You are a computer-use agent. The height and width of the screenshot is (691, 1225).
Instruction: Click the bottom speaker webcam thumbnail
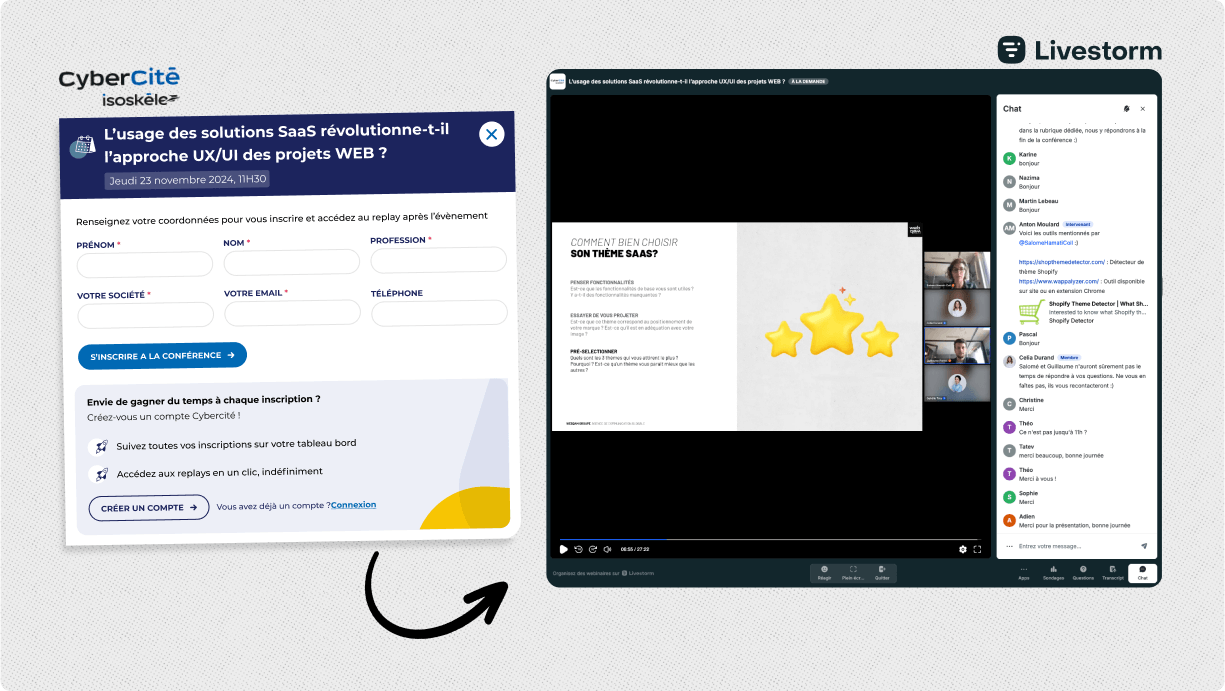(957, 383)
